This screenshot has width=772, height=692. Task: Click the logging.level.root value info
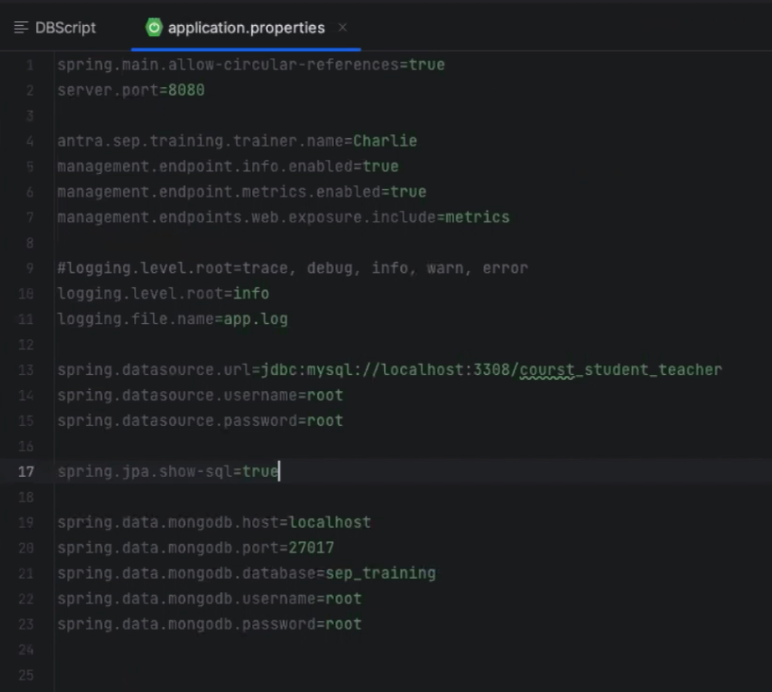tap(251, 294)
